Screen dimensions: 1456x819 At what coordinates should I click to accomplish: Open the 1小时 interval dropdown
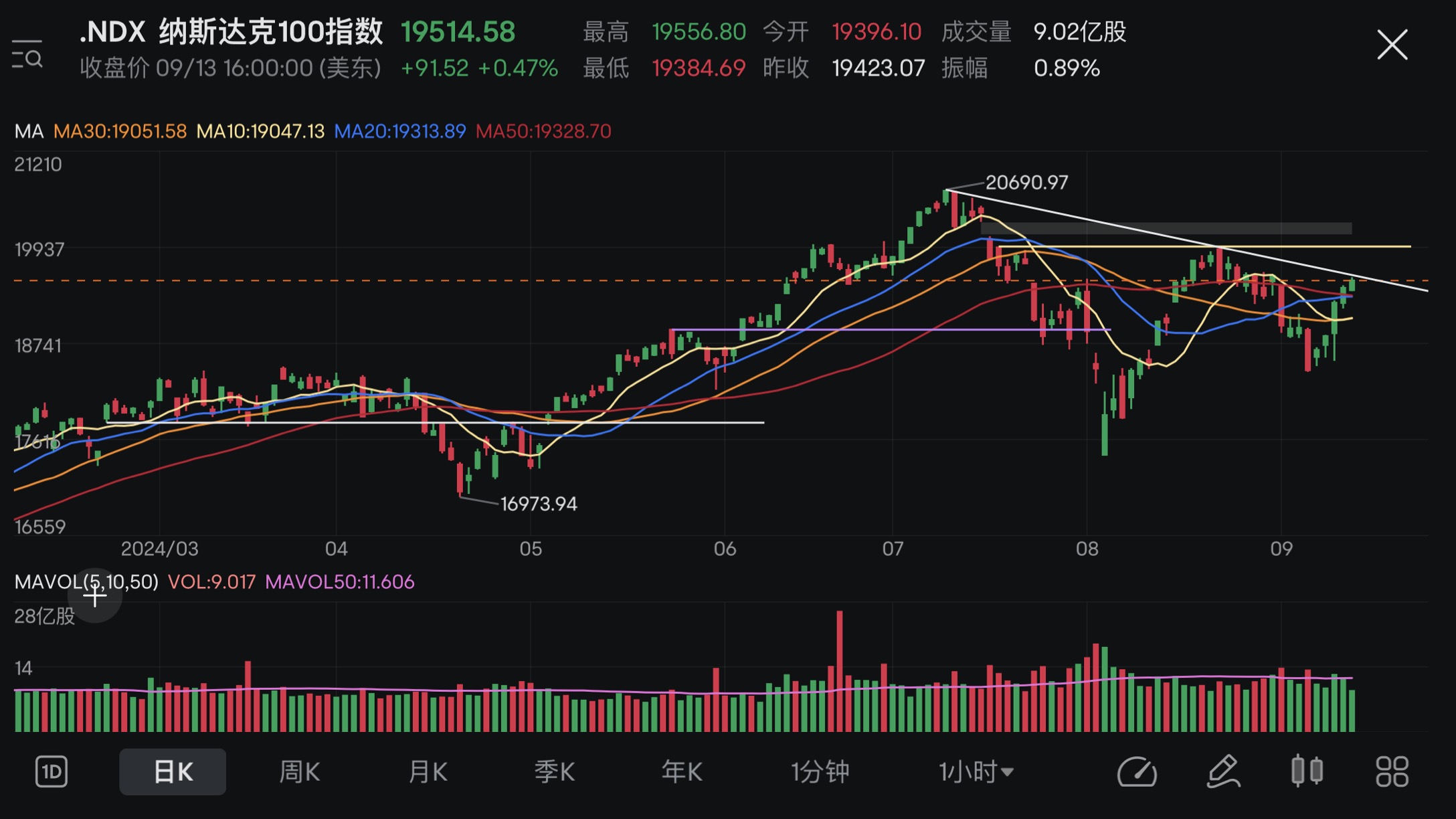(x=976, y=772)
